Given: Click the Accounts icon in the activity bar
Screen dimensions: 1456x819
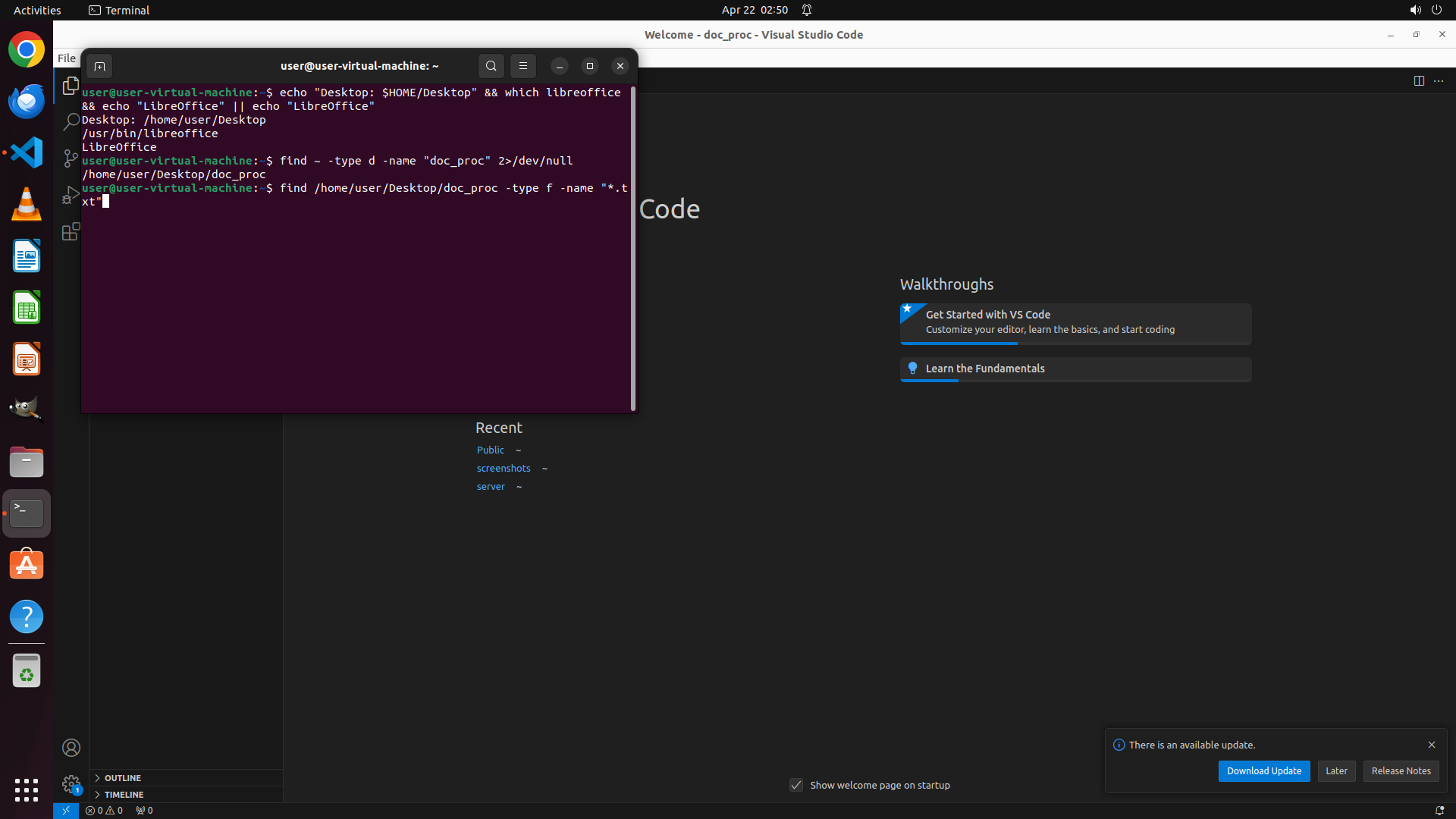Looking at the screenshot, I should point(71,748).
